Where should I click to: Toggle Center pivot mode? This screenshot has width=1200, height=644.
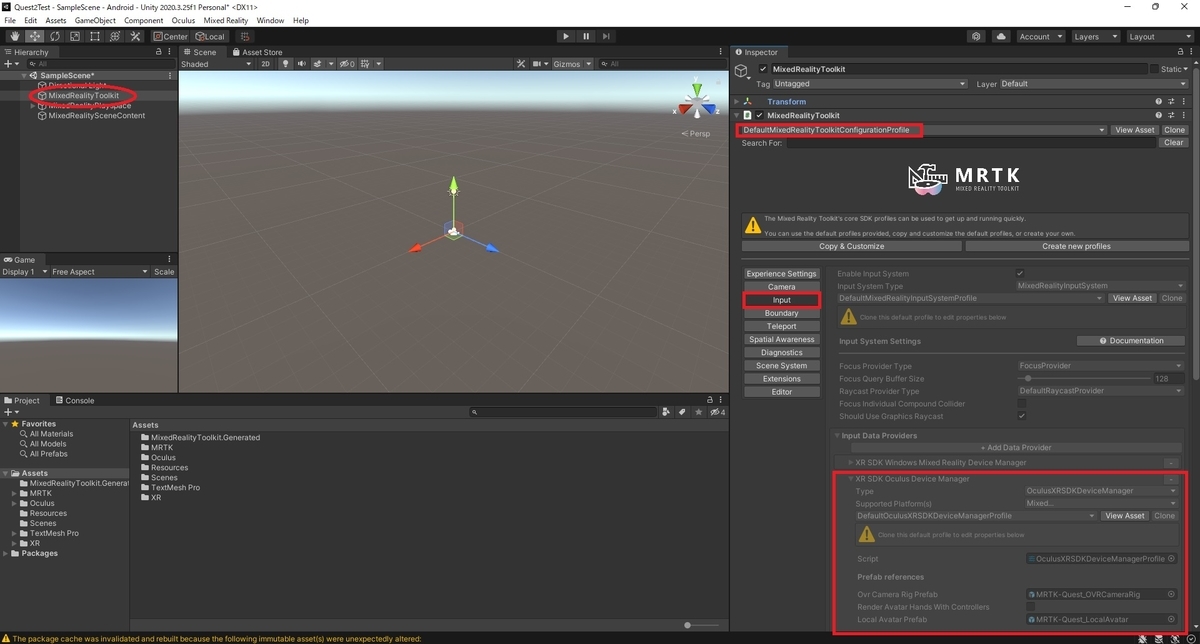tap(171, 36)
